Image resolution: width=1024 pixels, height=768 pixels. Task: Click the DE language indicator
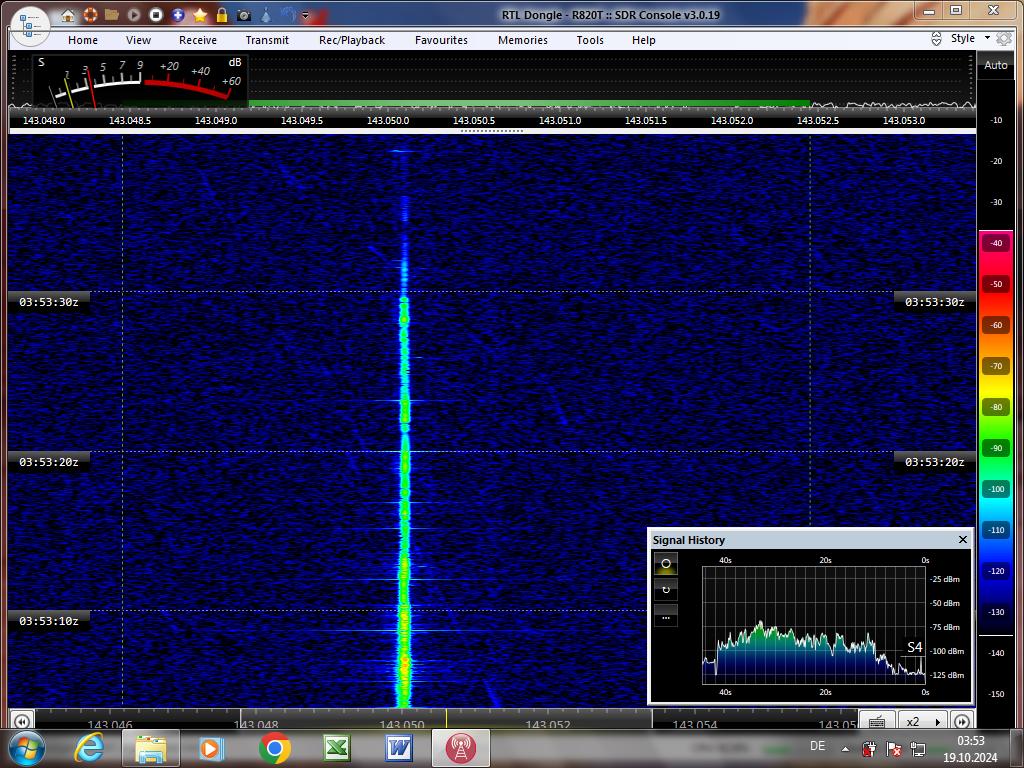tap(817, 746)
